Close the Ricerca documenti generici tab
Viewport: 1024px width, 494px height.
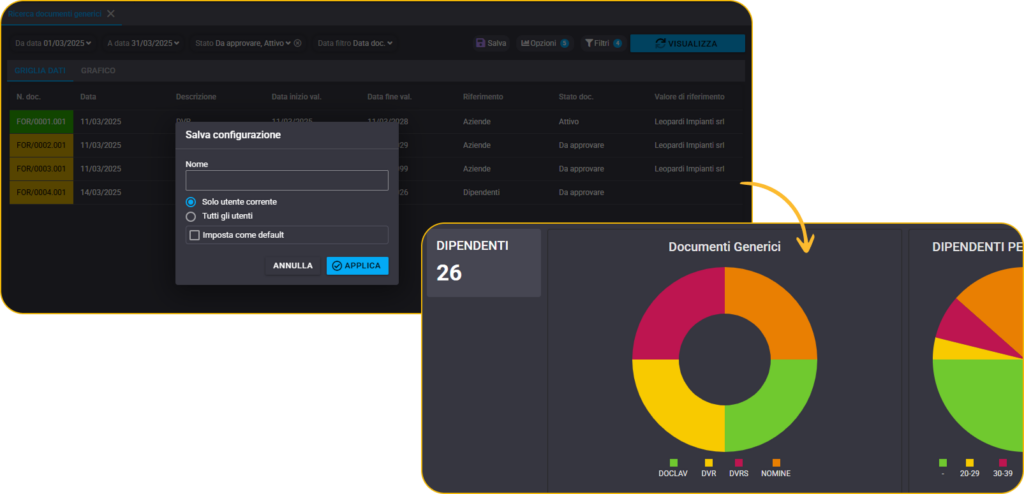click(110, 13)
